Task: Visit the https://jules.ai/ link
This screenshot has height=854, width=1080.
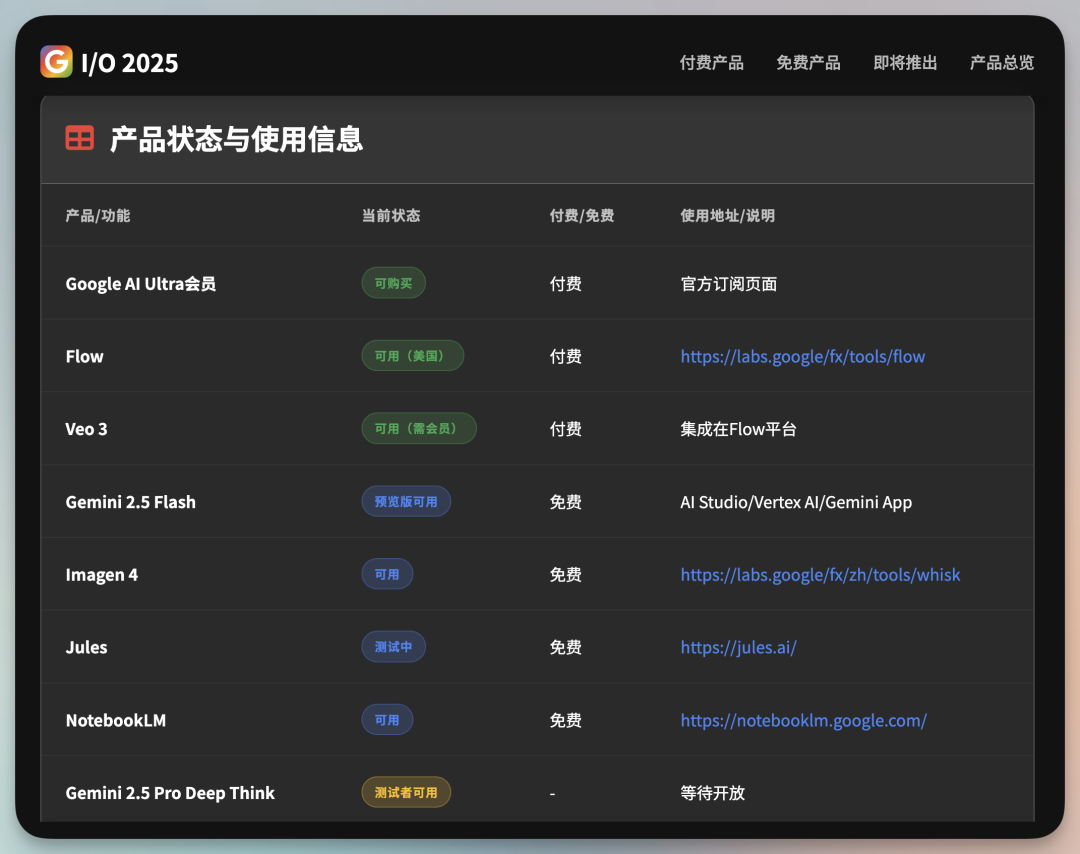Action: tap(738, 647)
